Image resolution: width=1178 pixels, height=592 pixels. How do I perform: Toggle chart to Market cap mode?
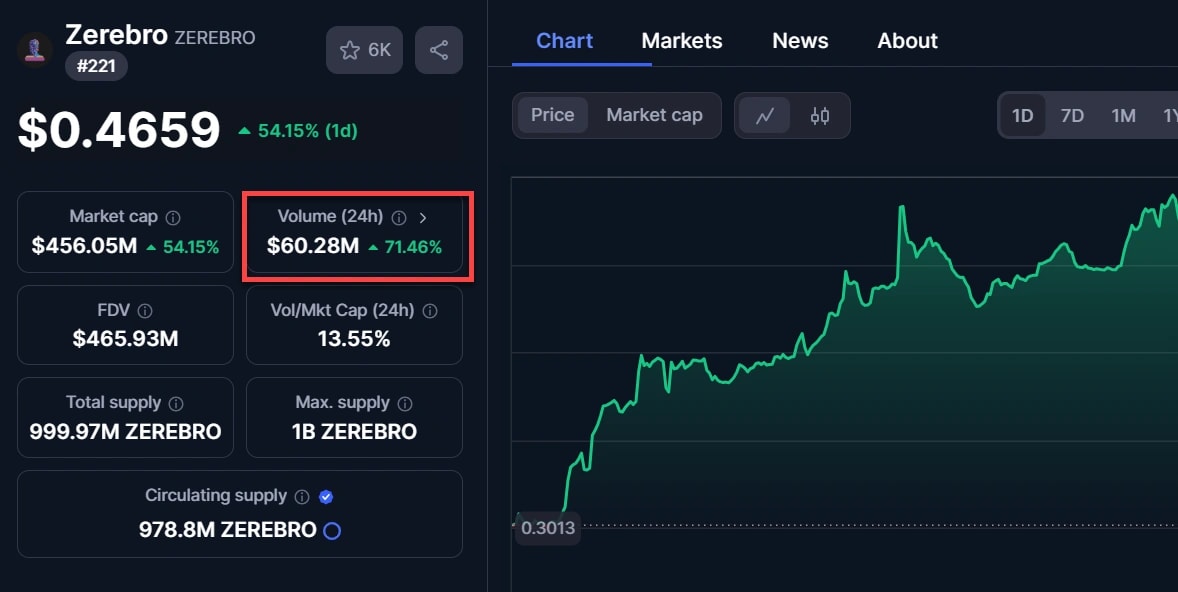point(654,115)
